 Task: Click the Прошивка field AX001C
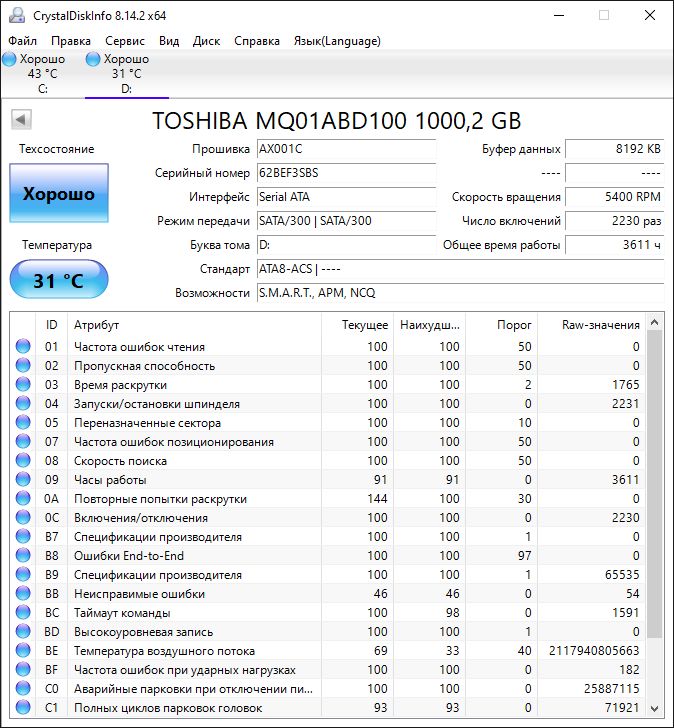tap(345, 149)
